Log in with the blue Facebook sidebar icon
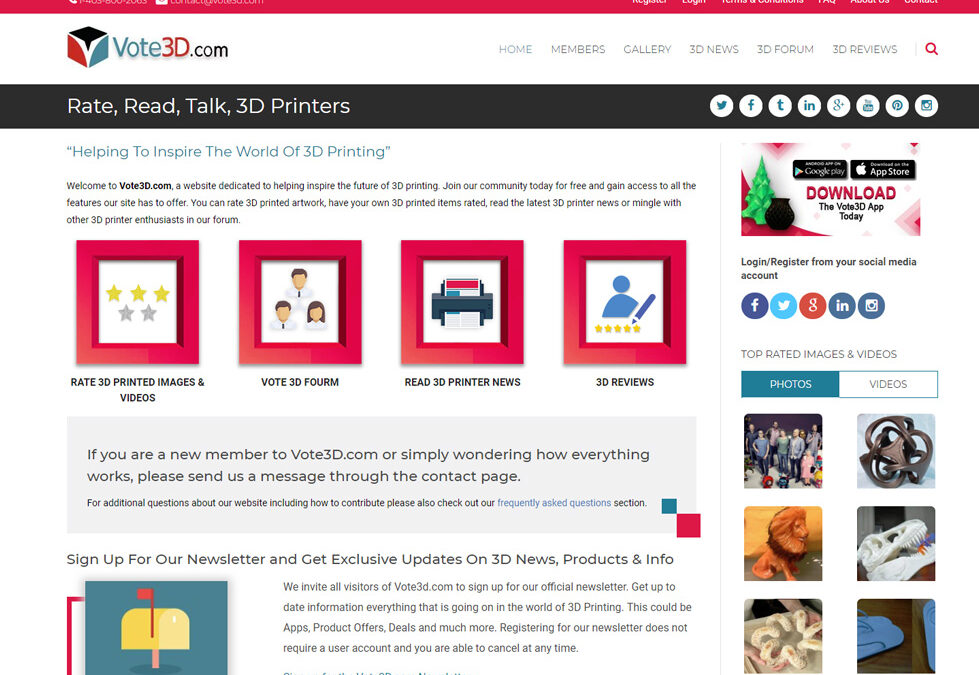The width and height of the screenshot is (979, 675). [x=754, y=305]
